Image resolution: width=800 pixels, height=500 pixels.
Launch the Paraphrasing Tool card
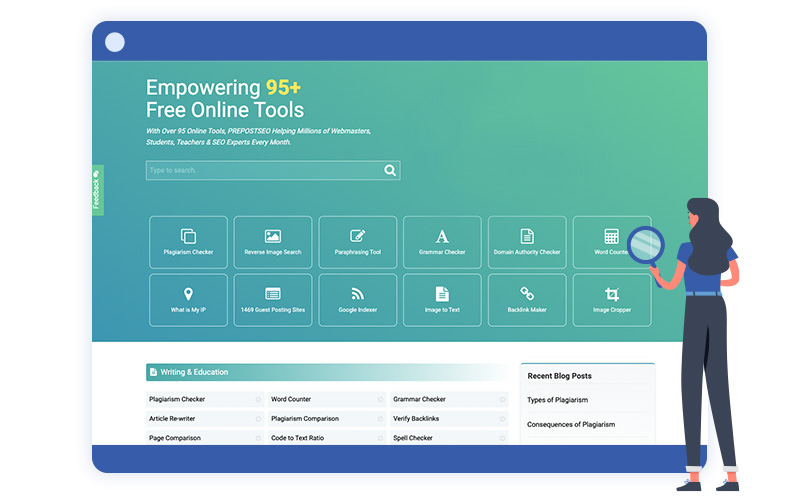coord(358,242)
